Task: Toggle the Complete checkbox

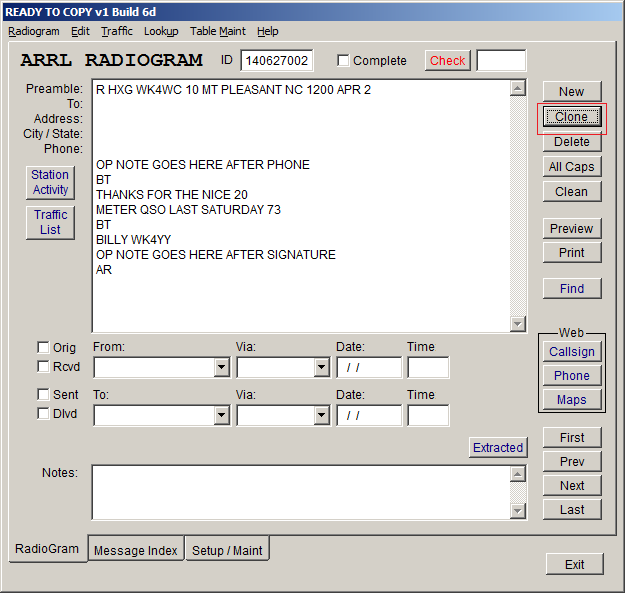Action: [343, 61]
